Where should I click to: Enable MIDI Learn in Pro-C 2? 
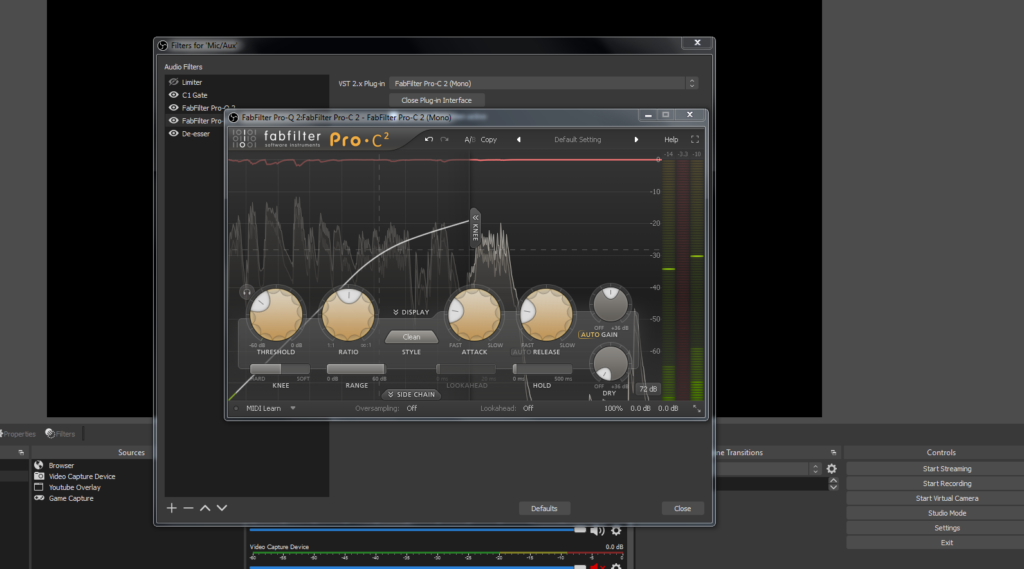(x=263, y=408)
